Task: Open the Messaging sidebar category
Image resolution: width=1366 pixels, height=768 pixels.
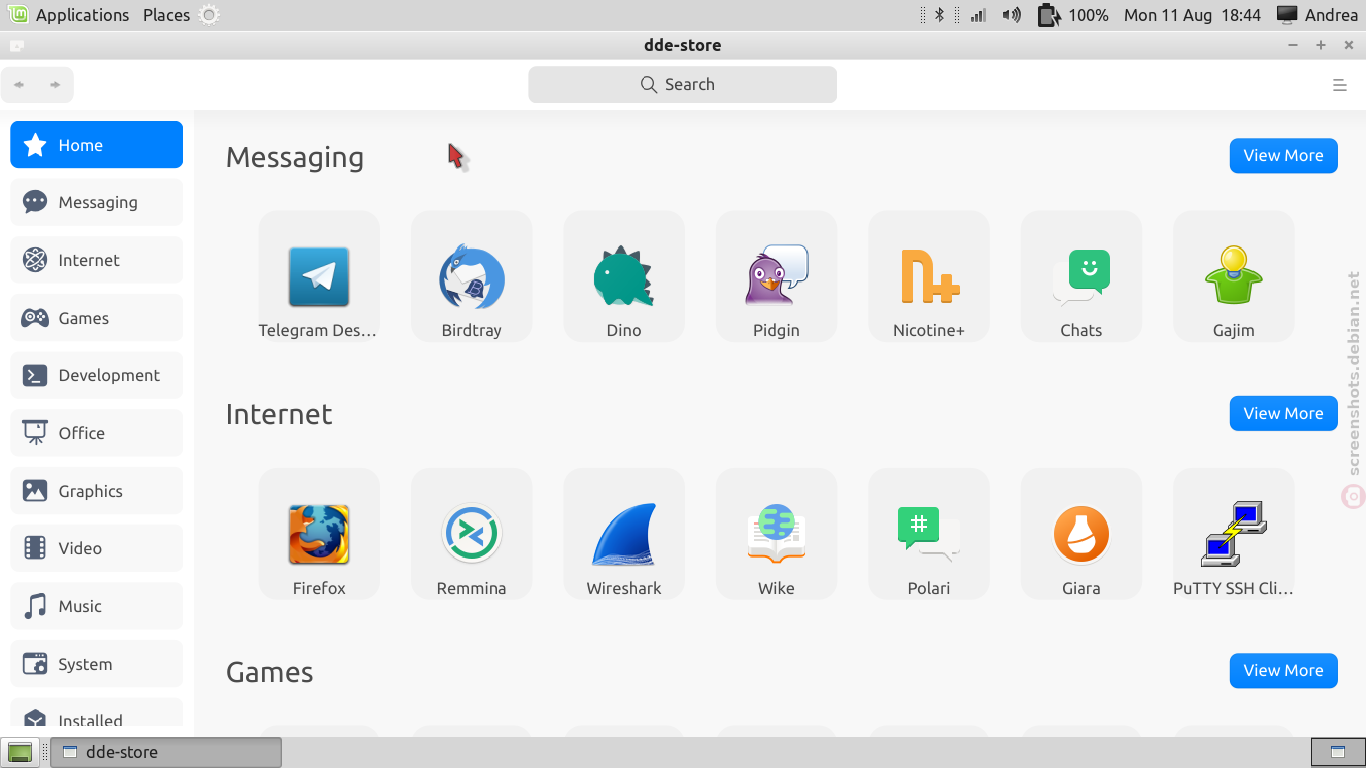Action: point(97,202)
